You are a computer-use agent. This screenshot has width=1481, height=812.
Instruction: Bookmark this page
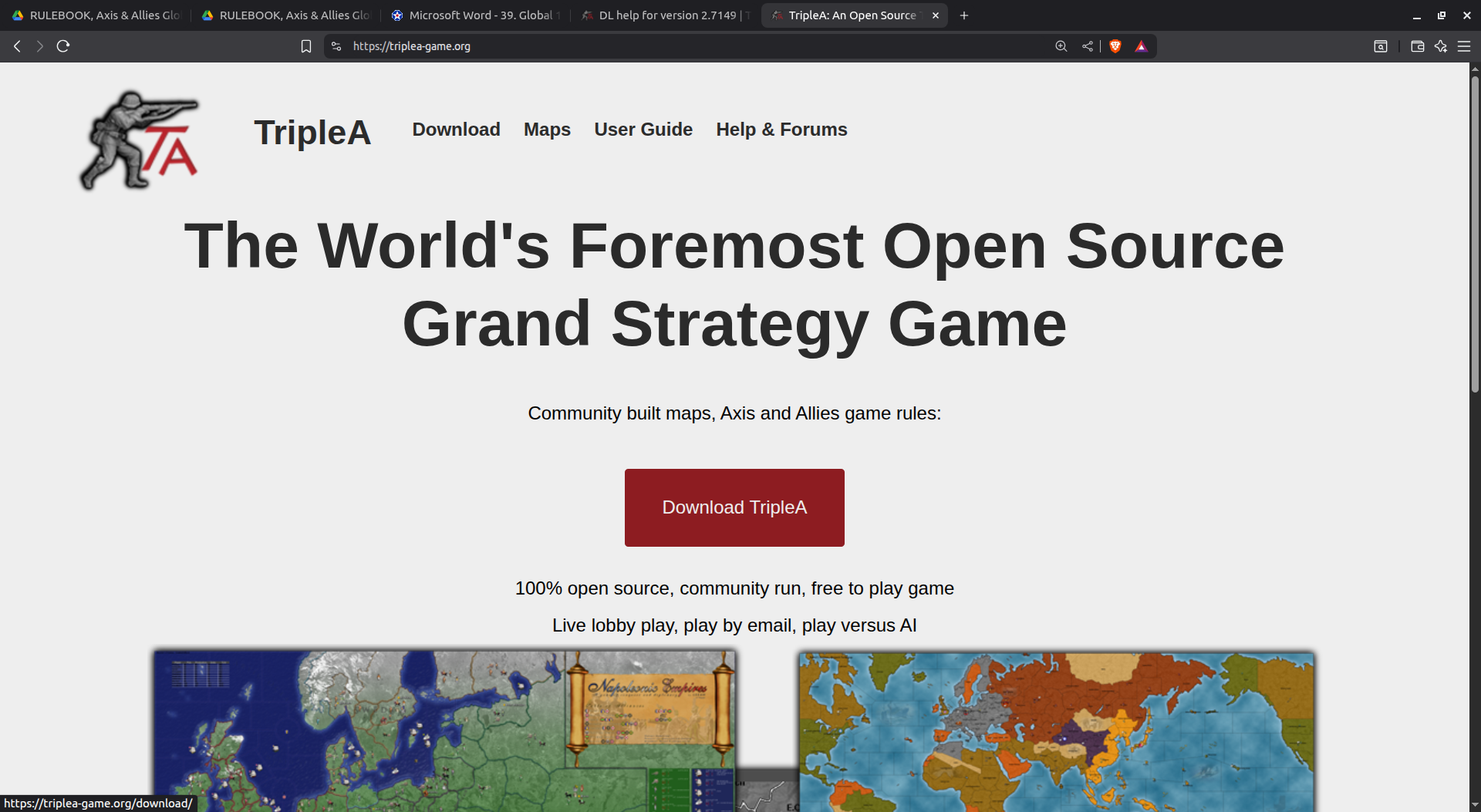pos(306,46)
